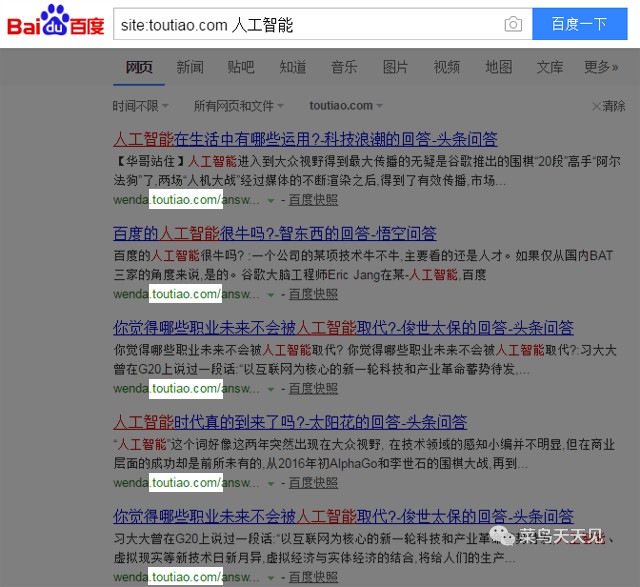Image resolution: width=640 pixels, height=587 pixels.
Task: Open 百度快照 for 百度的人工智能很牛吗
Action: point(313,294)
